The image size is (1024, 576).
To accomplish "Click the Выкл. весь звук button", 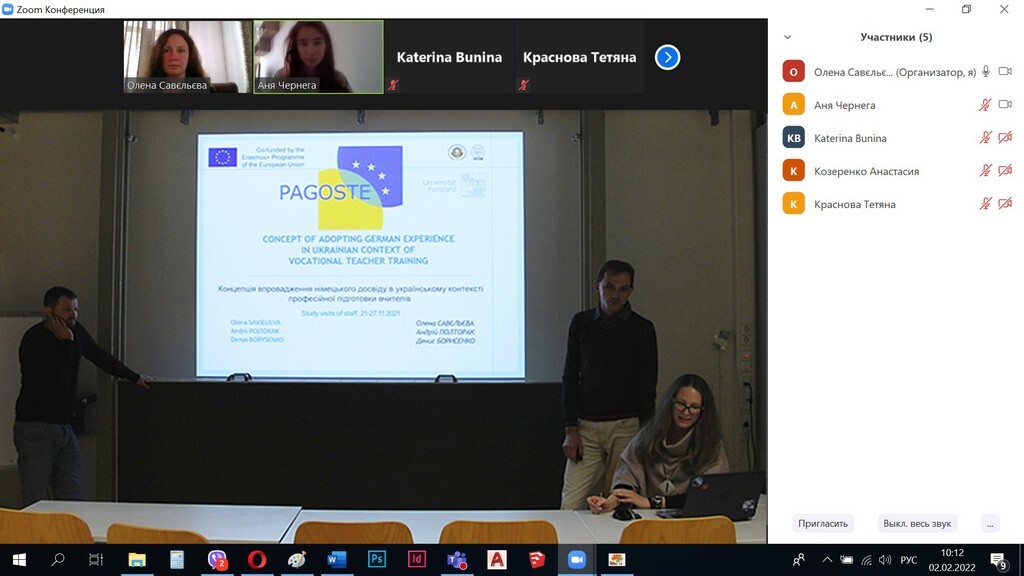I will [x=917, y=523].
